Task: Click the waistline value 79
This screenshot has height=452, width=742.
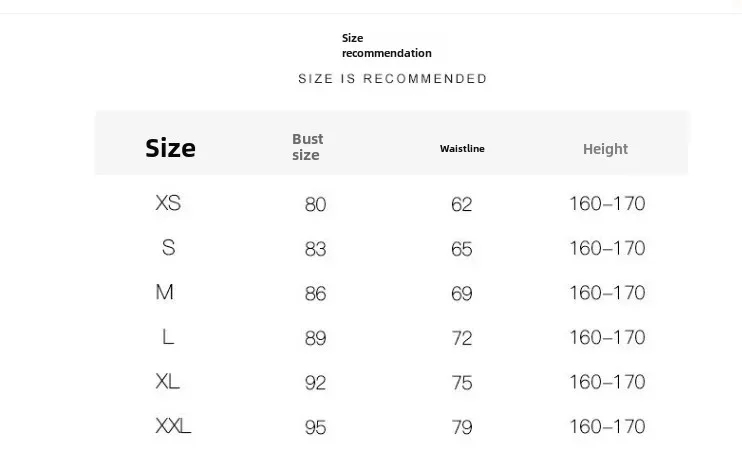Action: click(x=461, y=427)
